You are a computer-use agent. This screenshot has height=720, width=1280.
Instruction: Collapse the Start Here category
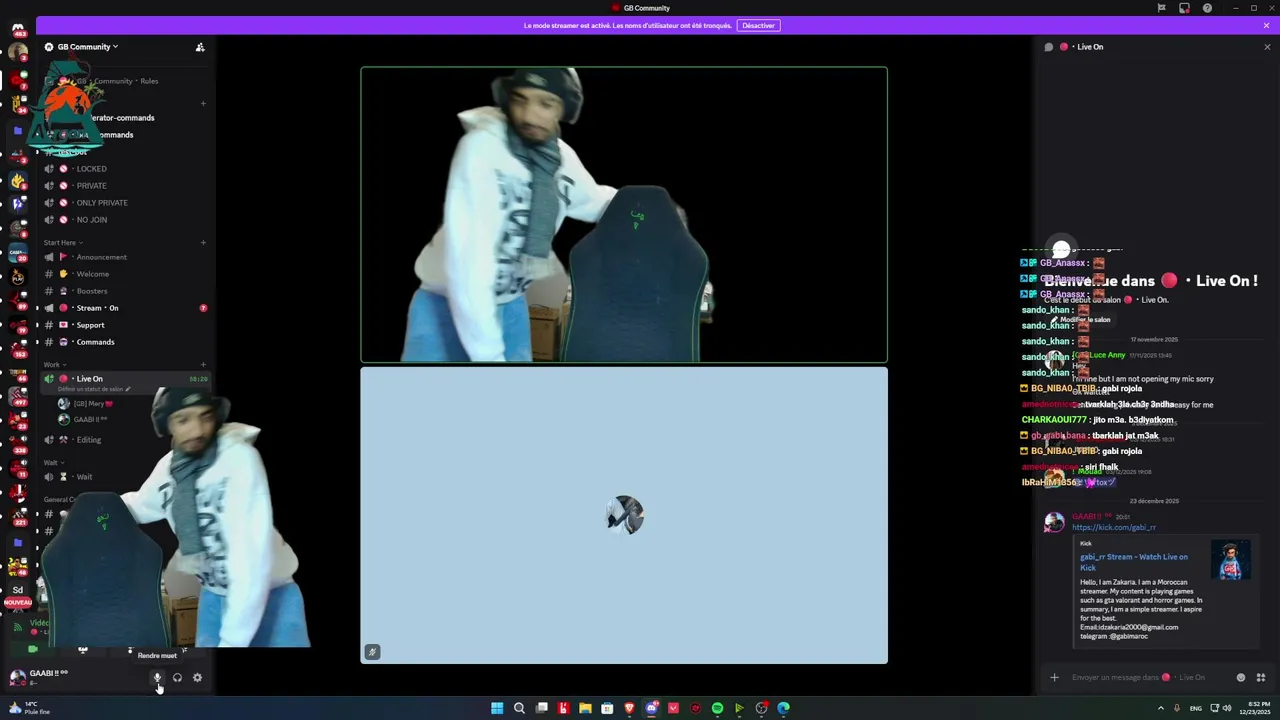pos(62,242)
